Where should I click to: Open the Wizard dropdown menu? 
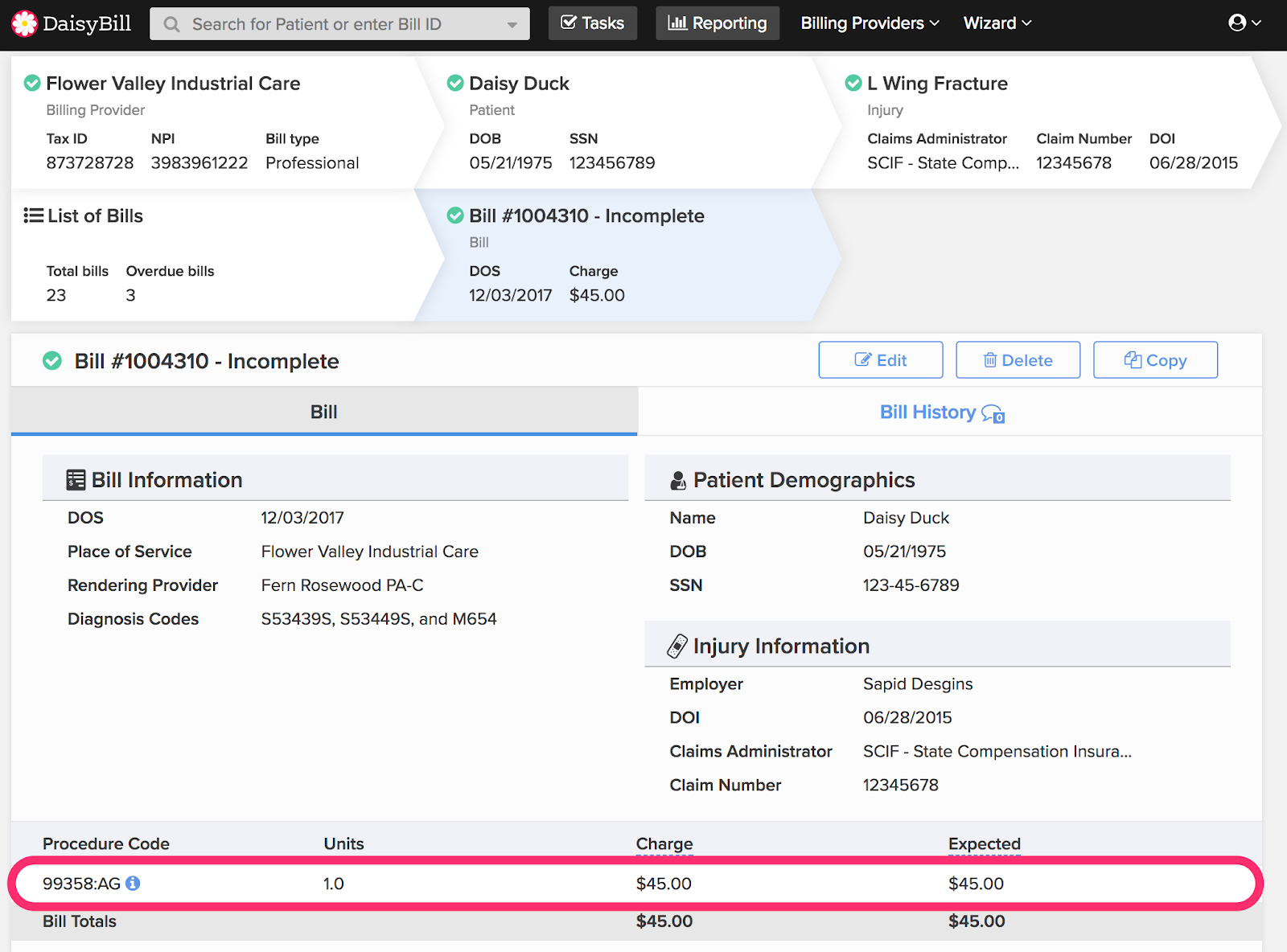pyautogui.click(x=997, y=23)
